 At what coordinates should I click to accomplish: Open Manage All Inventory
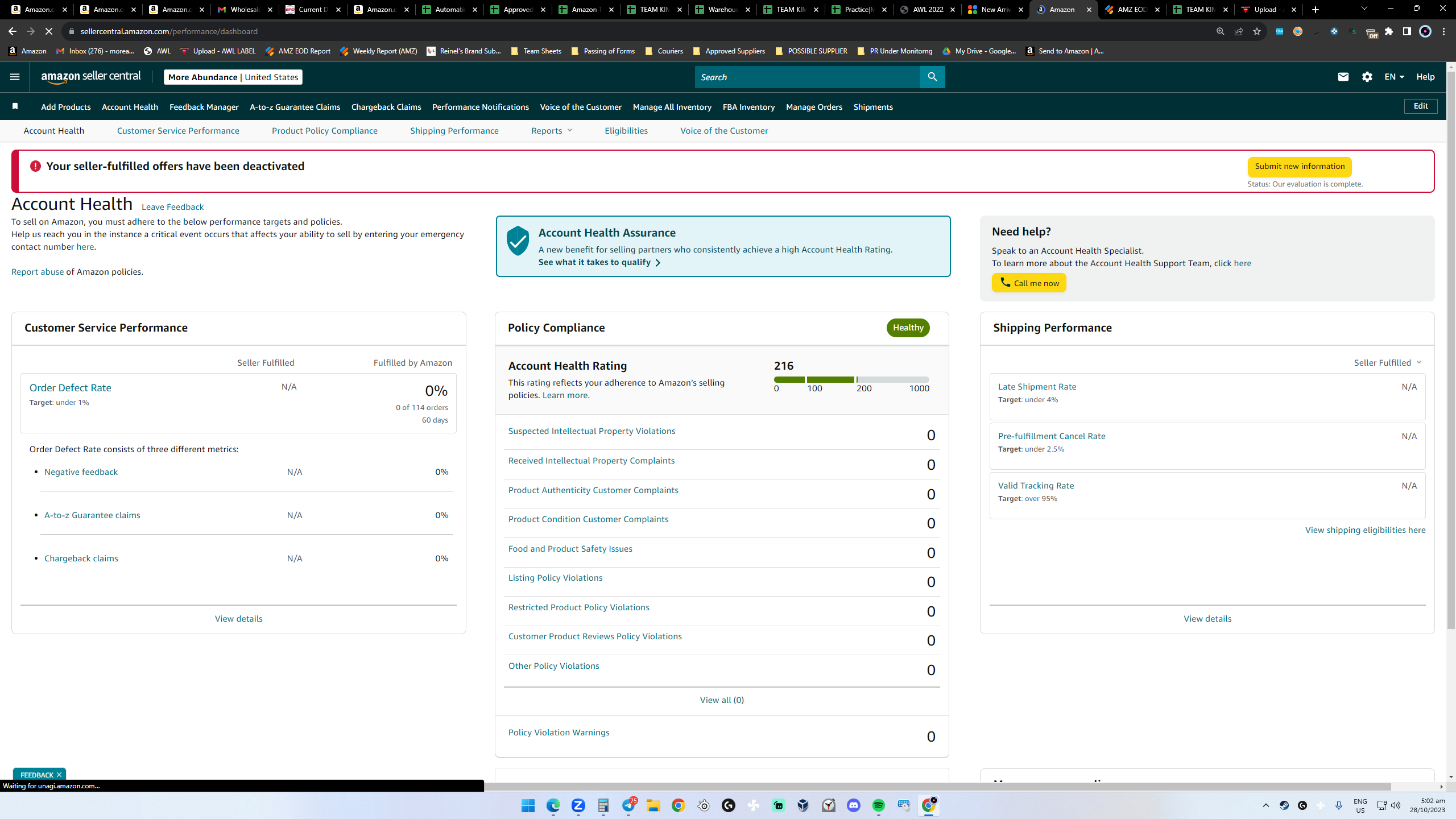click(672, 107)
